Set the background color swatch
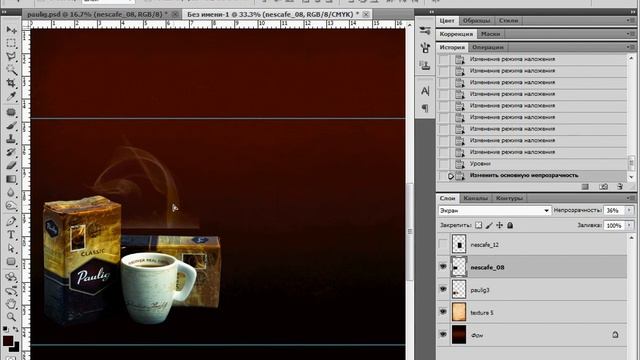 (15, 348)
